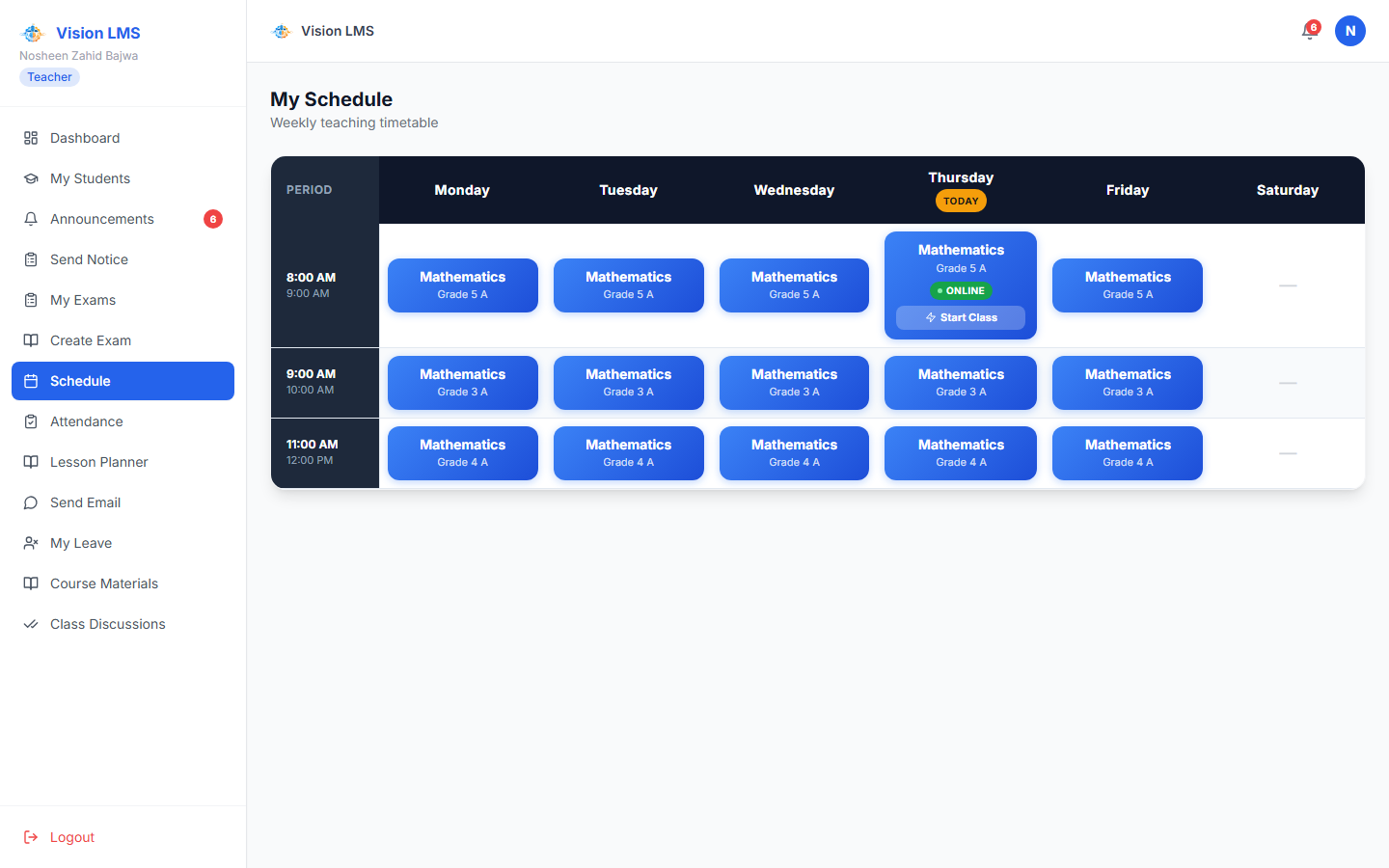
Task: Click the Schedule calendar icon
Action: [x=31, y=381]
